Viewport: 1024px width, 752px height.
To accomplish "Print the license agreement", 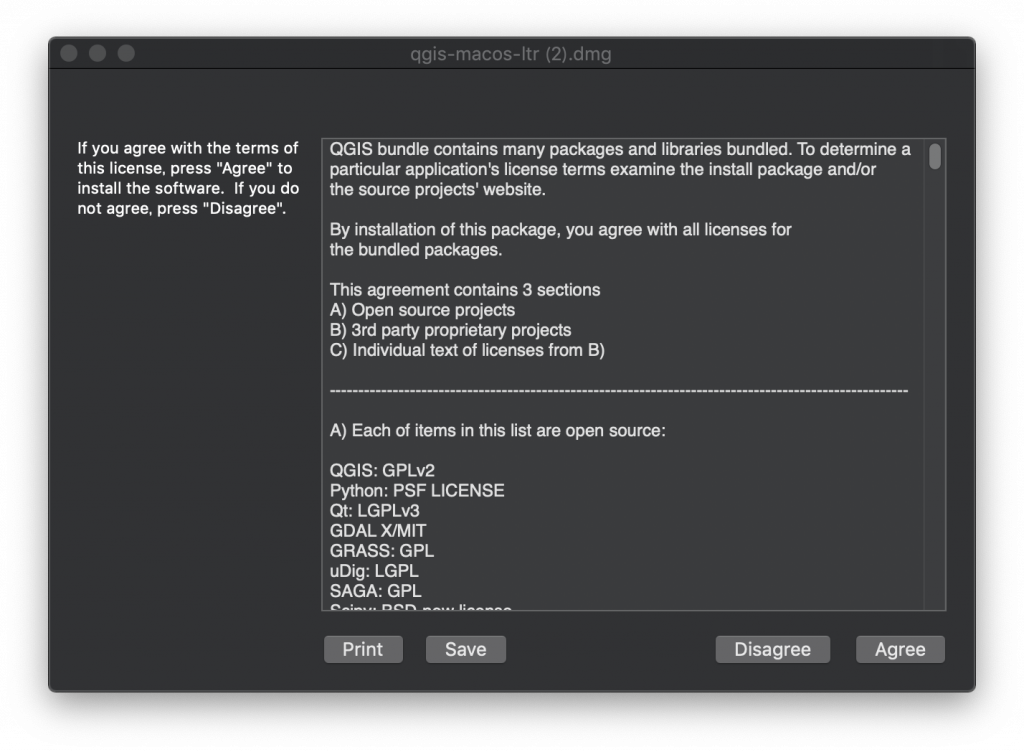I will pyautogui.click(x=363, y=650).
